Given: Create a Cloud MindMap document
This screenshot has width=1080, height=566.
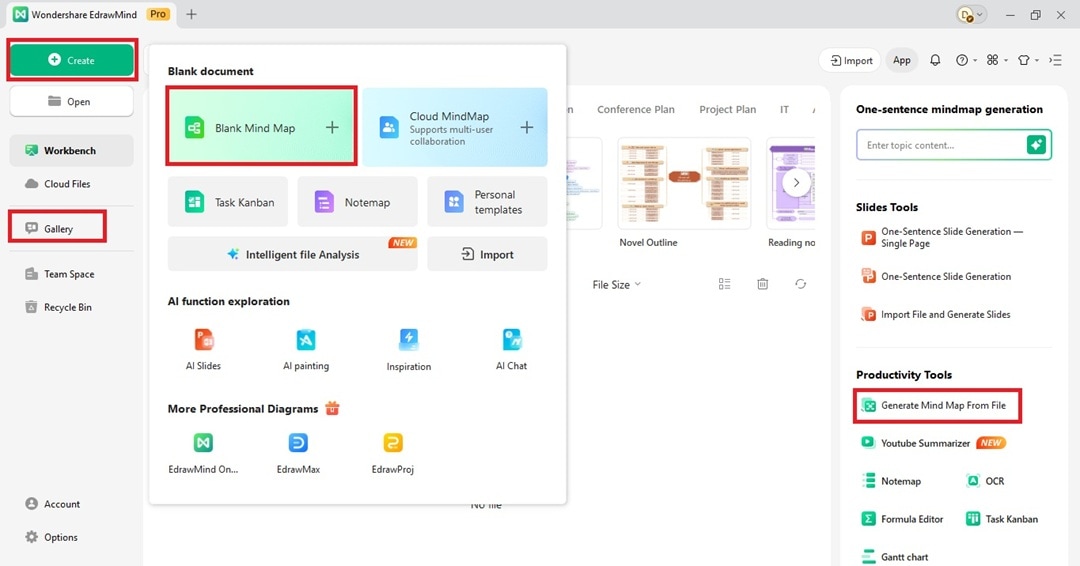Looking at the screenshot, I should pyautogui.click(x=455, y=127).
